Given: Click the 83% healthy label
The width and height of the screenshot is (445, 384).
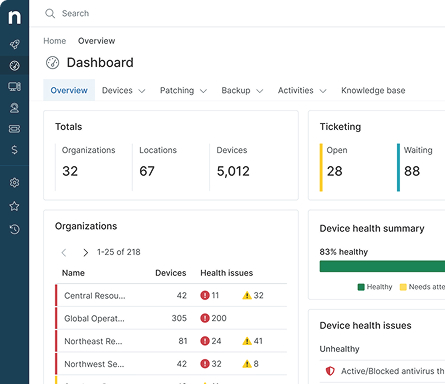Looking at the screenshot, I should (x=344, y=252).
